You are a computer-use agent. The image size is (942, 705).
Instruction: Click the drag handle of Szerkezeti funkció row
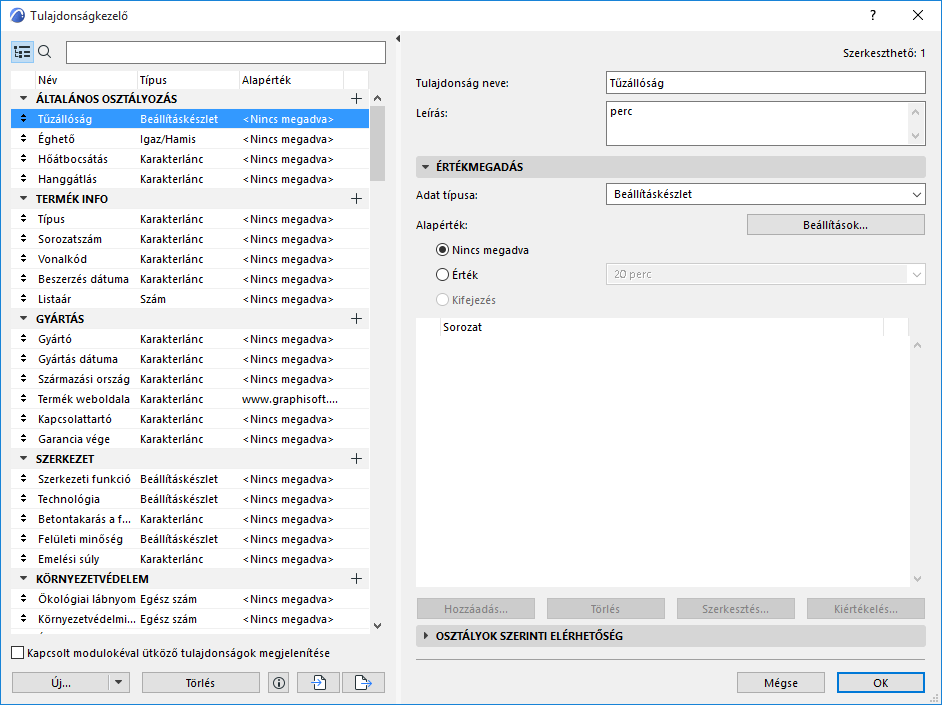point(23,479)
